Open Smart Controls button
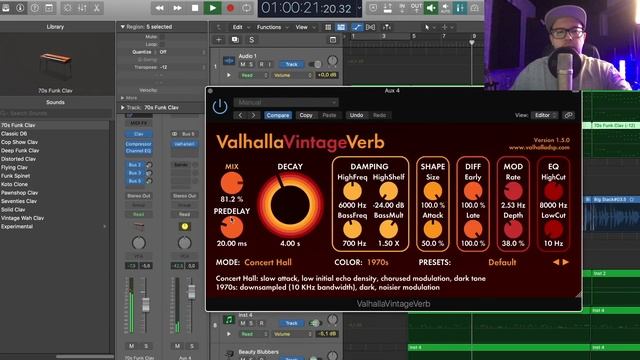640x360 pixels. click(x=67, y=8)
